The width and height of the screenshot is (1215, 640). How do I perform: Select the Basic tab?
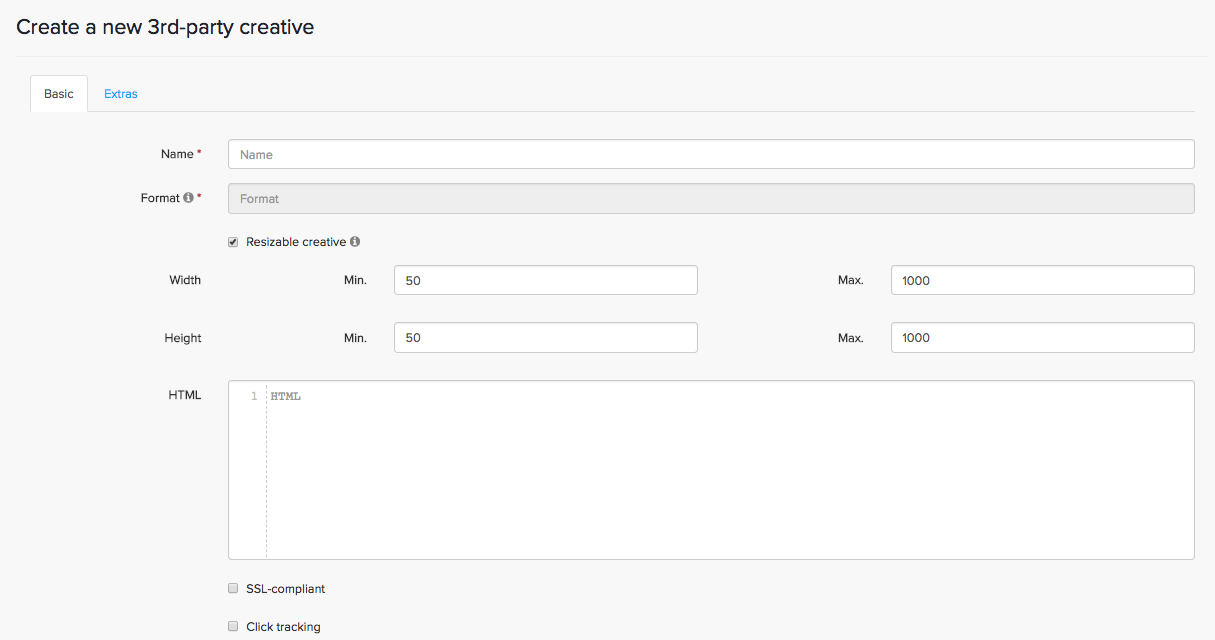pos(59,94)
